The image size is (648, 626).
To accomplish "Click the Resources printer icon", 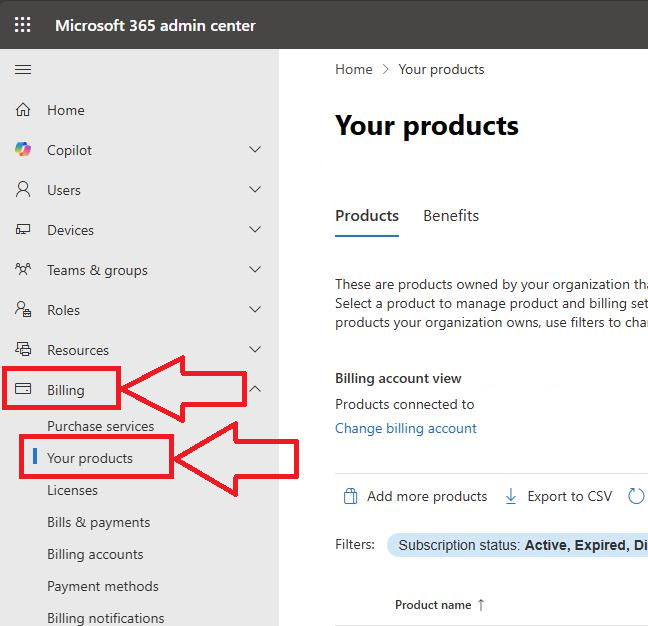I will coord(23,350).
